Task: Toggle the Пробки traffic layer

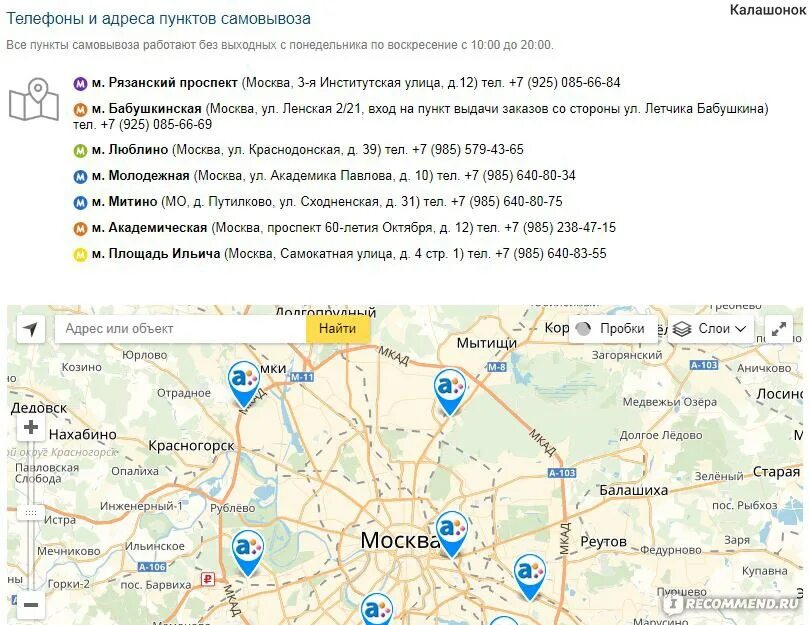Action: (613, 329)
